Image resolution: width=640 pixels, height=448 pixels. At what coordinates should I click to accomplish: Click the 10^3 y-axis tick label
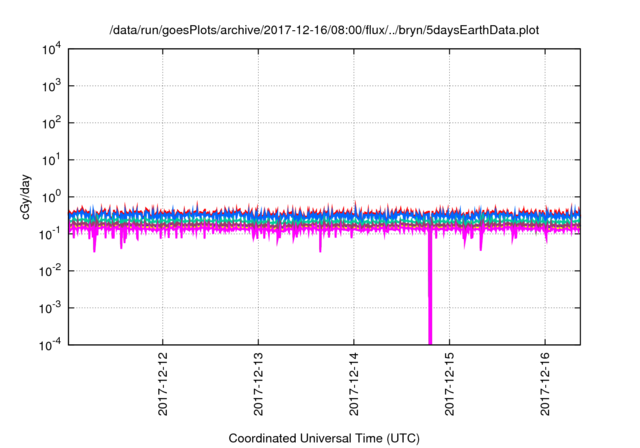(52, 86)
